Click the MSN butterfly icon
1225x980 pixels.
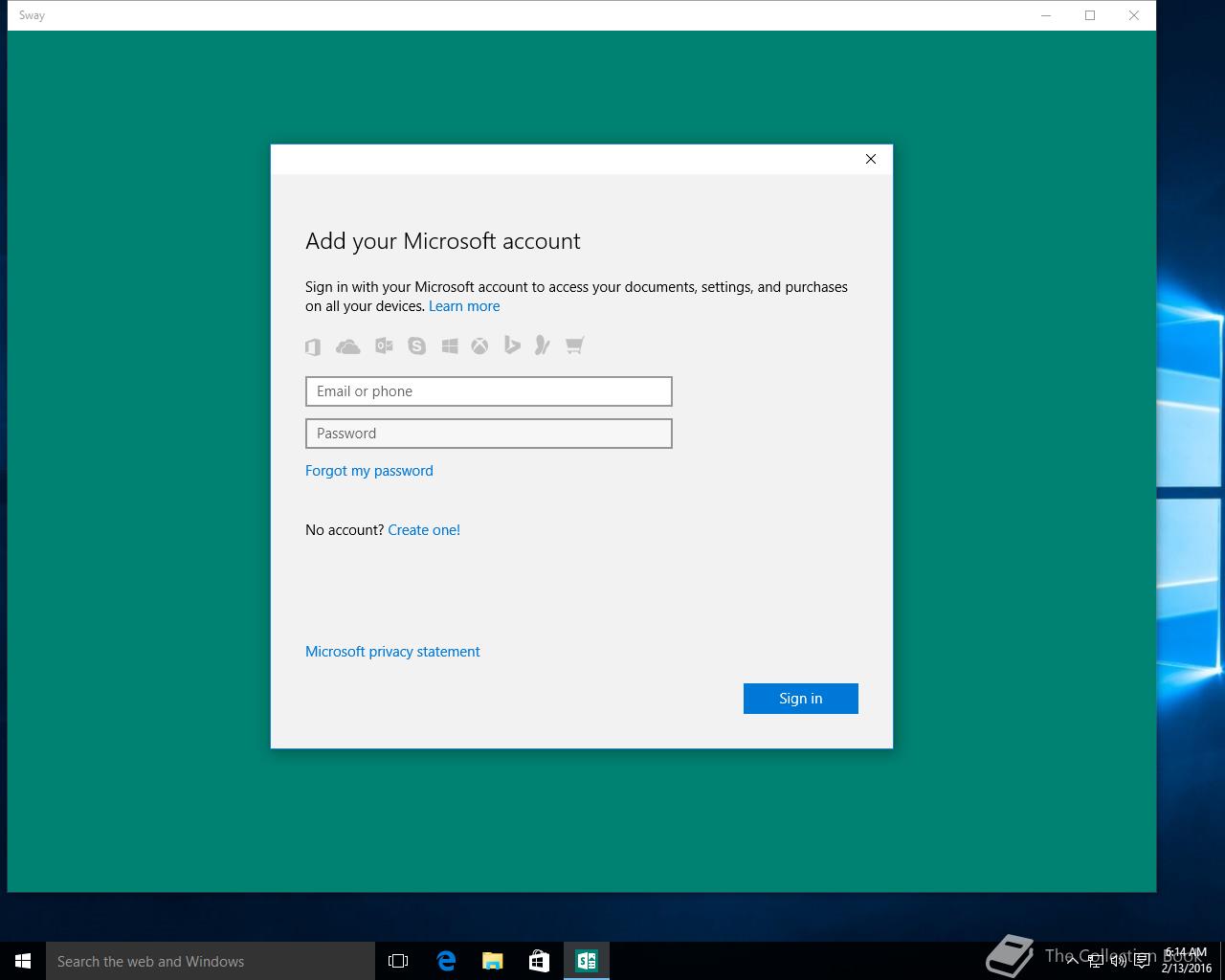click(542, 345)
